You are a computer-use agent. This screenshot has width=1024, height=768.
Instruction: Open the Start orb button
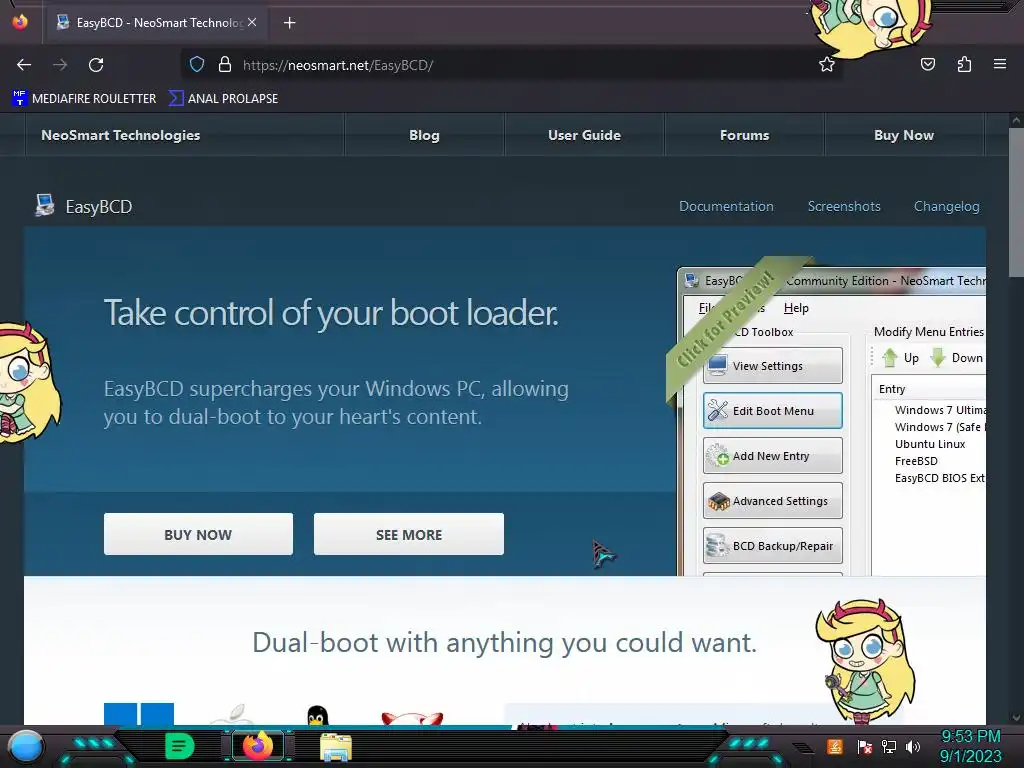coord(26,747)
